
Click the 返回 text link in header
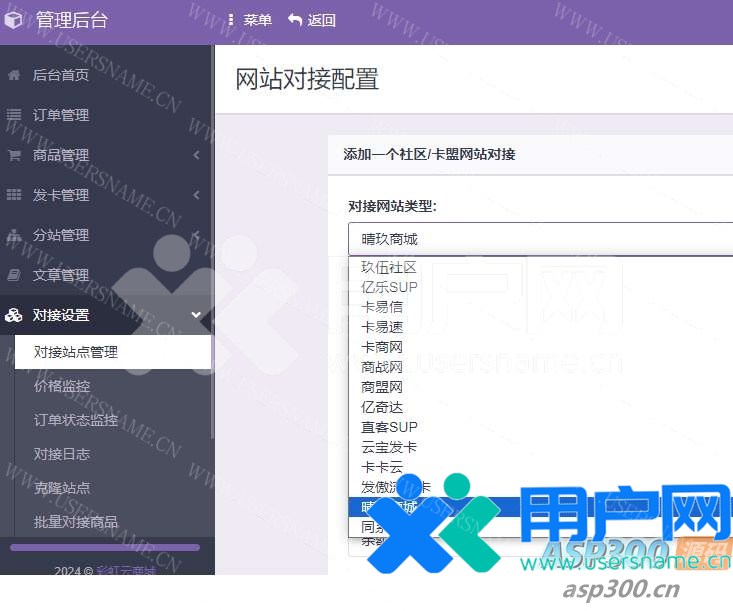click(322, 20)
